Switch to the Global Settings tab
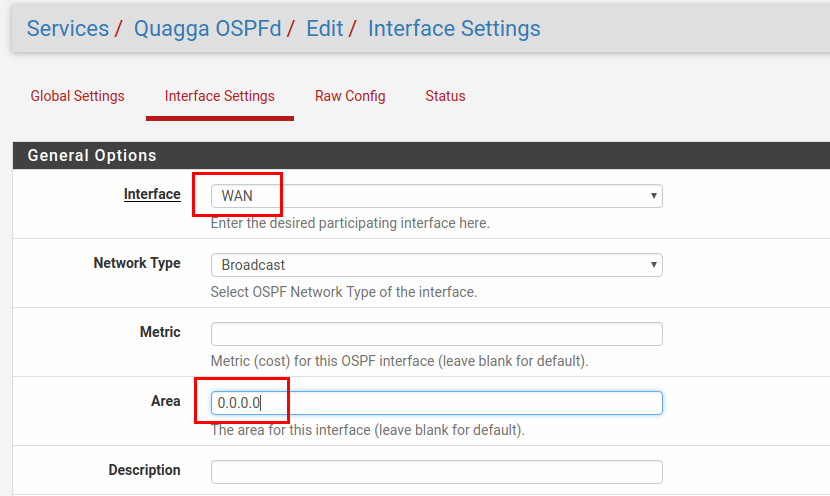 pyautogui.click(x=77, y=96)
